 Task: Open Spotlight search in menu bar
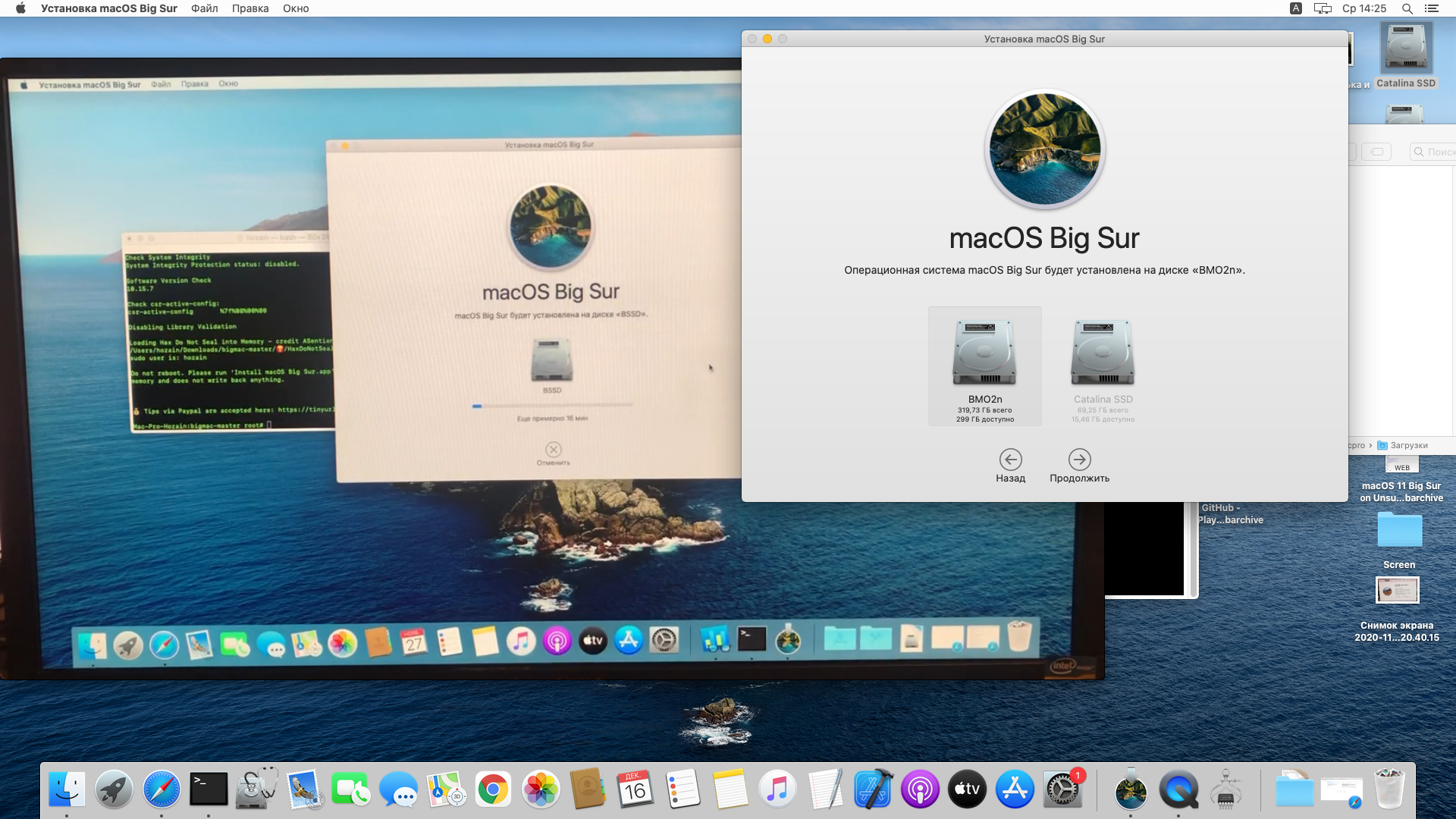[1407, 8]
